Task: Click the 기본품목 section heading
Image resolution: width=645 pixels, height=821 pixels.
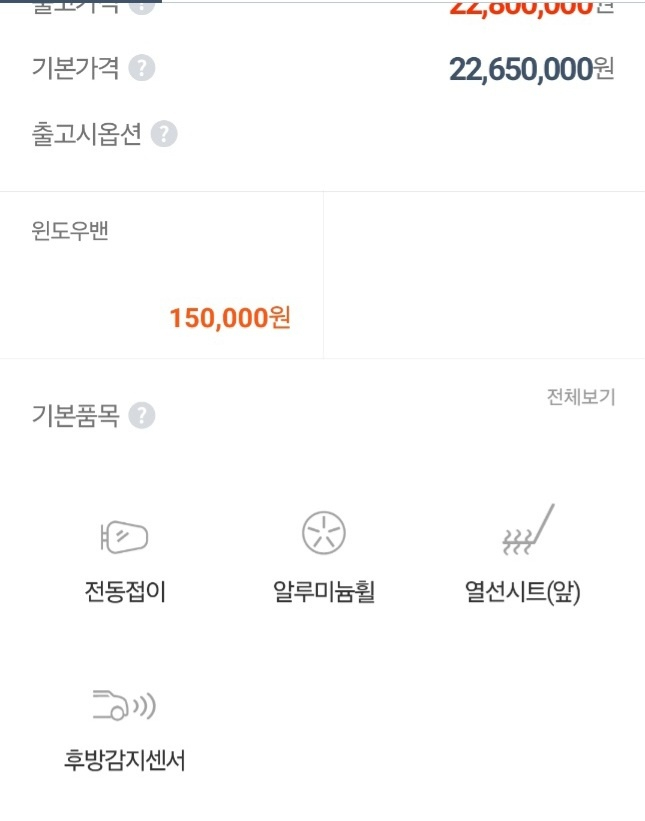Action: [x=75, y=416]
